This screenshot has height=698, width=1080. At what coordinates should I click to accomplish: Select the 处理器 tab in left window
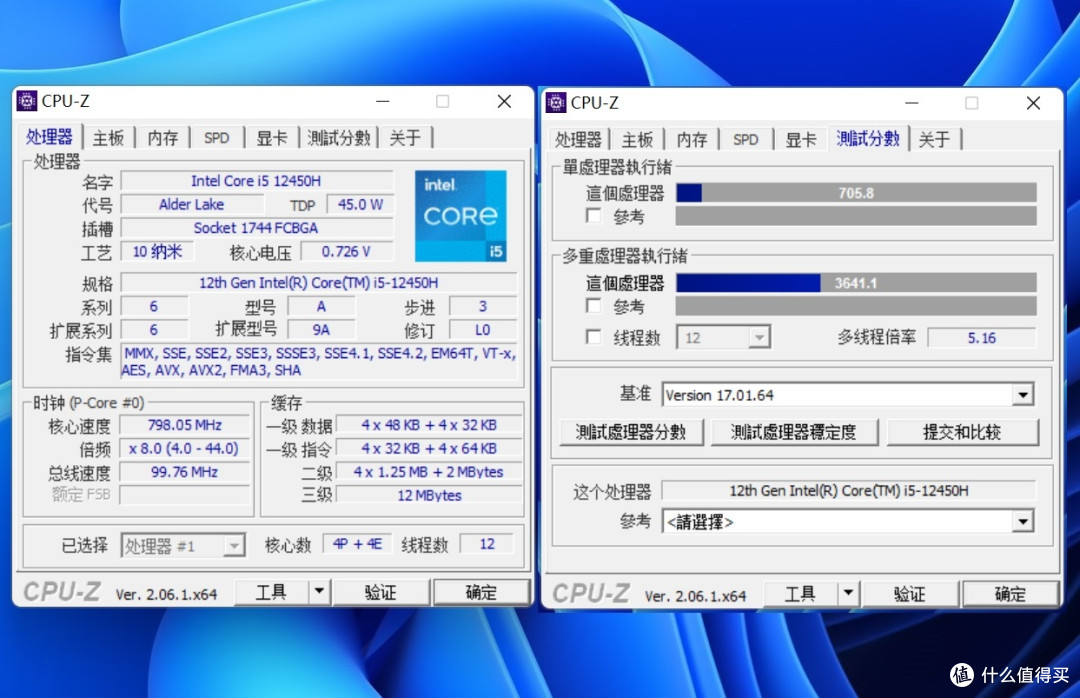pos(49,137)
